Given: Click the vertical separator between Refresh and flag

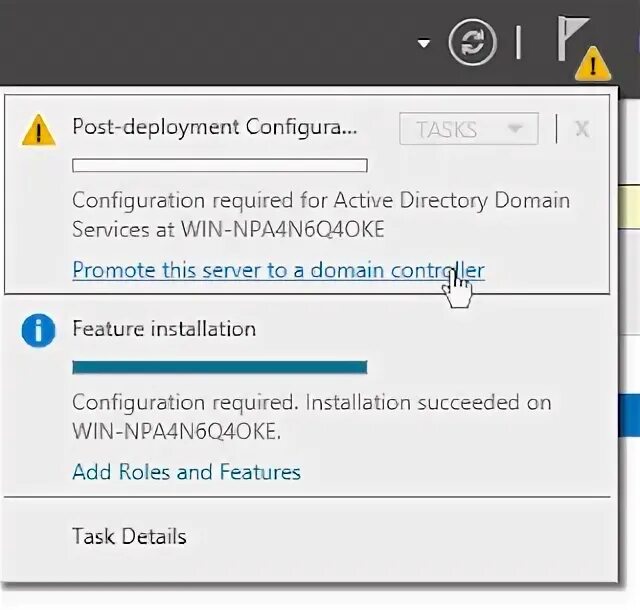Looking at the screenshot, I should pos(518,42).
